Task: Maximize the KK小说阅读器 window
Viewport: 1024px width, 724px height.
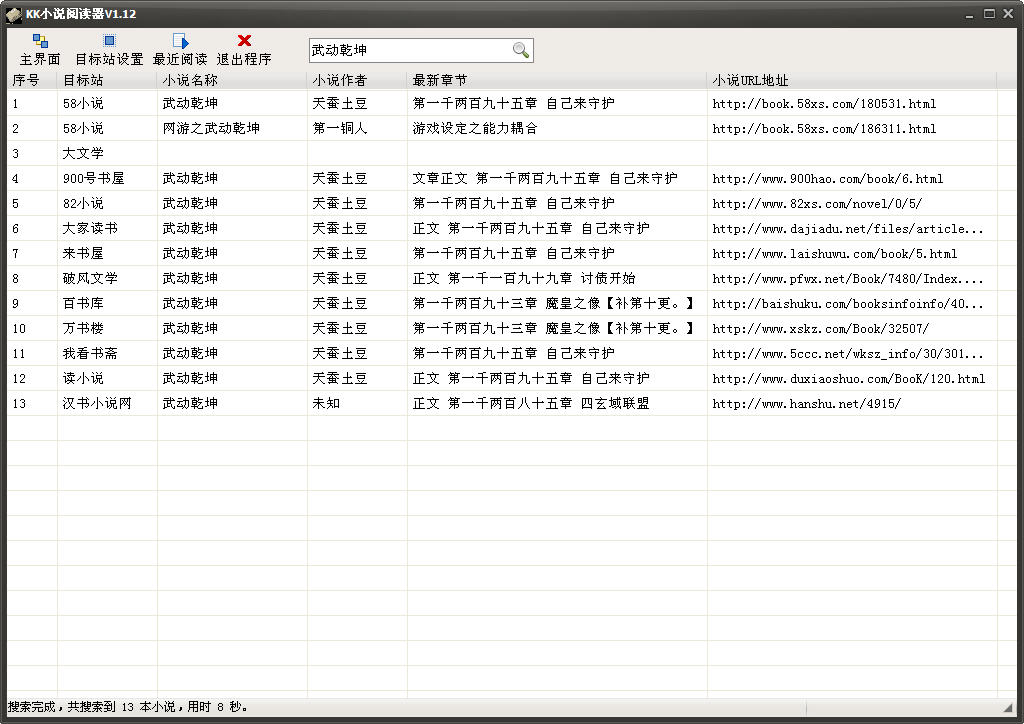Action: pyautogui.click(x=989, y=14)
